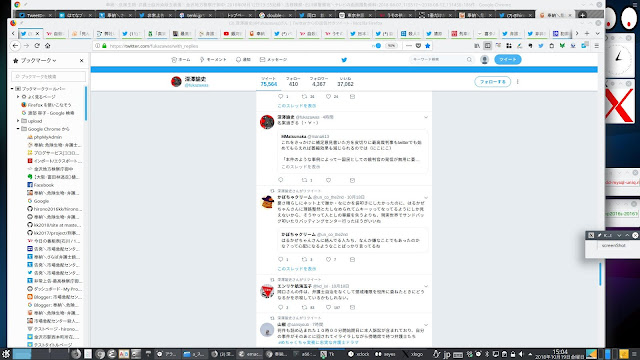The width and height of the screenshot is (640, 360).
Task: Like the tweet showing 187 likes
Action: pos(328,307)
